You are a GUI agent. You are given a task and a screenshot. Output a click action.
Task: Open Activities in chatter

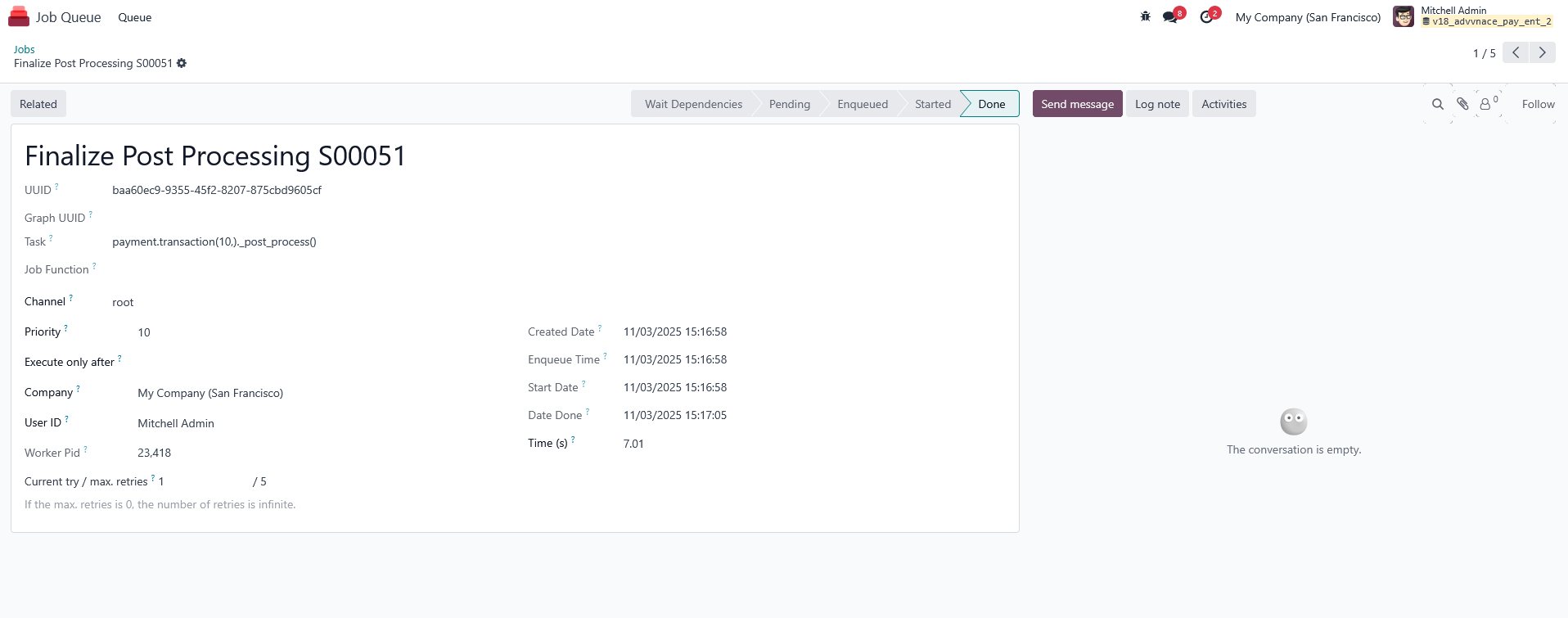click(x=1223, y=104)
